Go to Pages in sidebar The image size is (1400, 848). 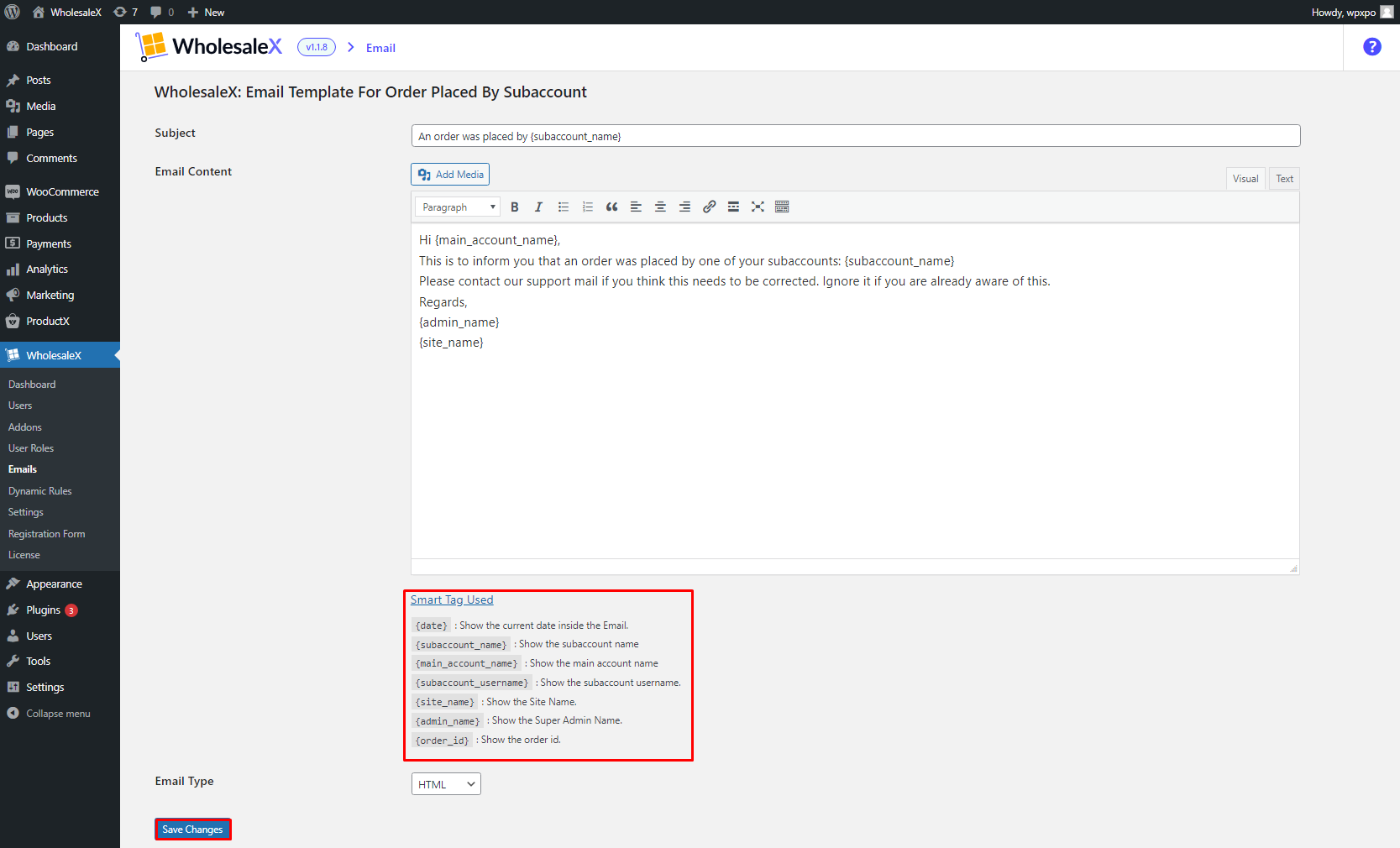coord(39,133)
